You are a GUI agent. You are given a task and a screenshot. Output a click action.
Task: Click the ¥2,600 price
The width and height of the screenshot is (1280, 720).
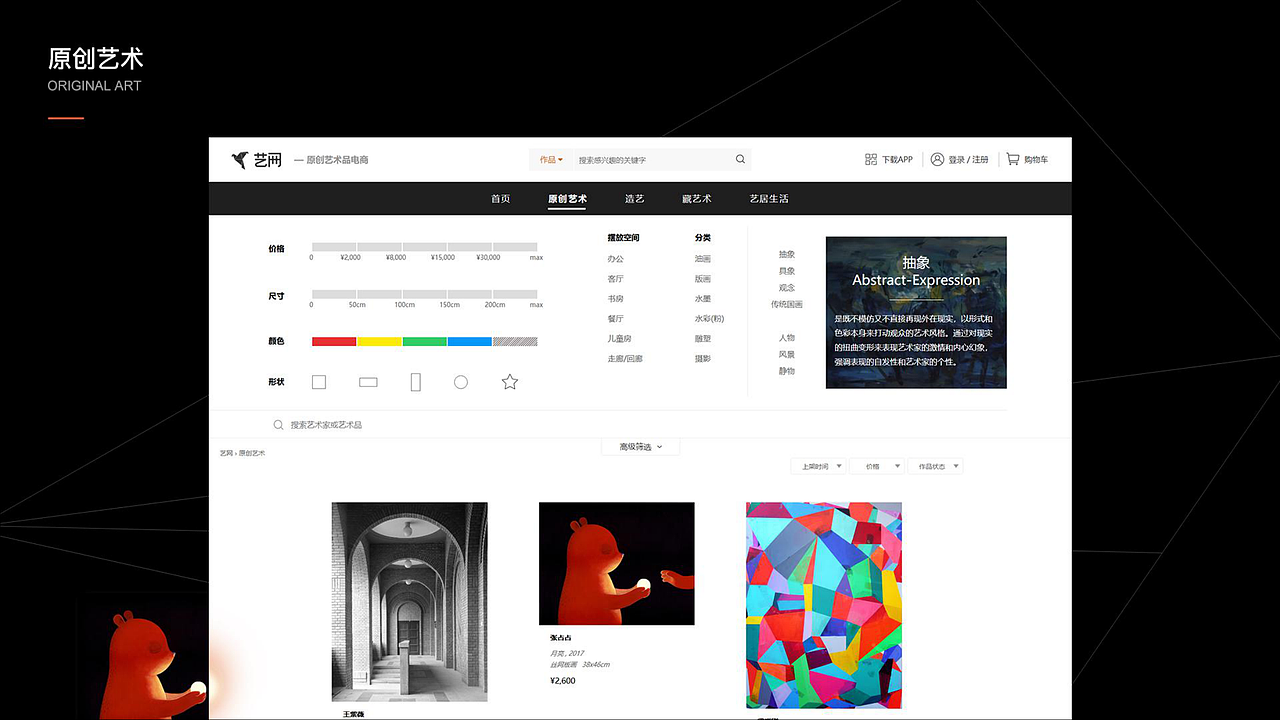point(563,681)
